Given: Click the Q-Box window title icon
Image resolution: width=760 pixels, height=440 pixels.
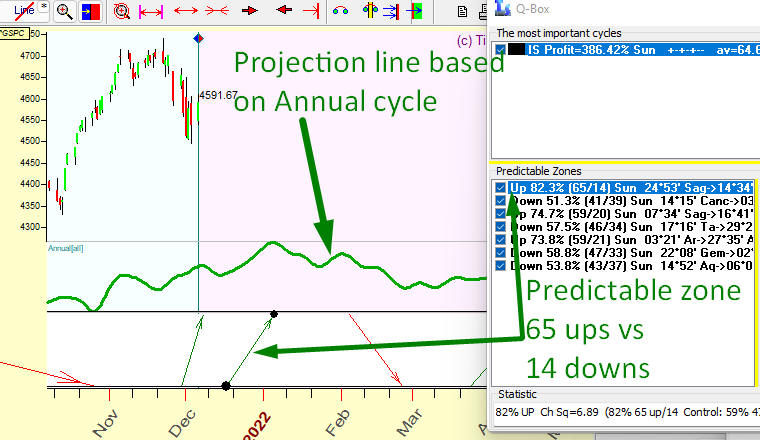Looking at the screenshot, I should [502, 8].
